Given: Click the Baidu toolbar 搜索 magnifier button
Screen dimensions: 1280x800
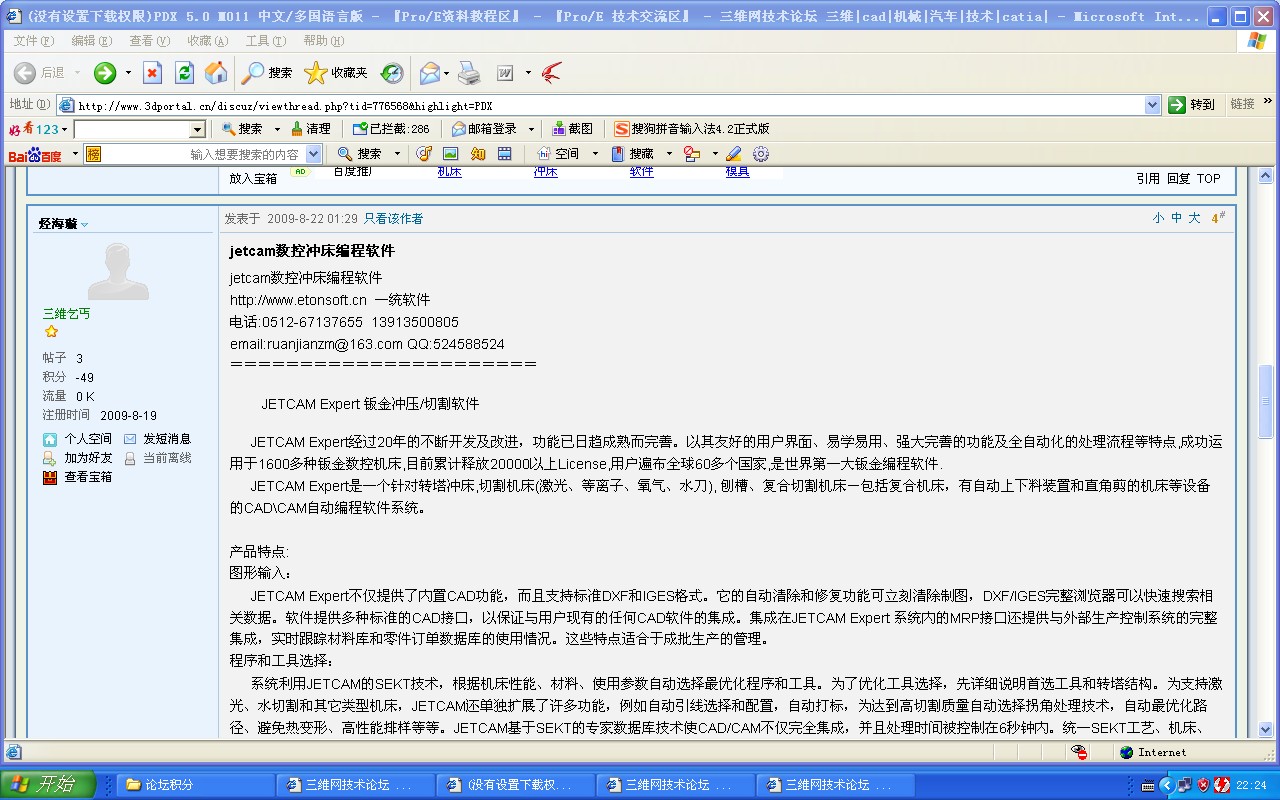Looking at the screenshot, I should click(x=359, y=154).
